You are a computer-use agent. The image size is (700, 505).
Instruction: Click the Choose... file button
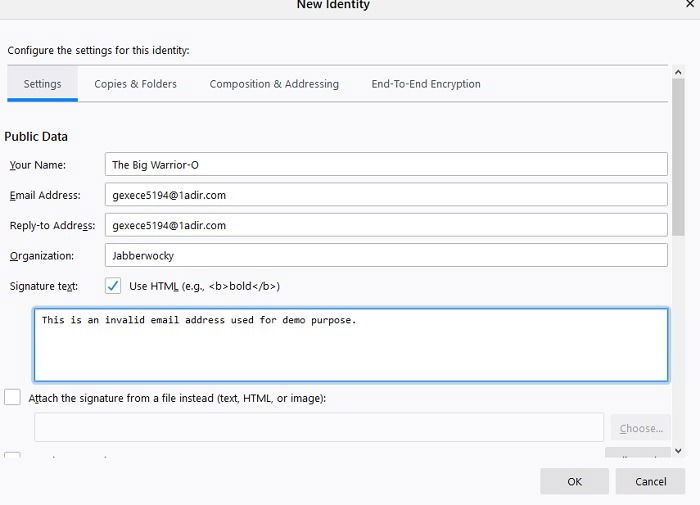(x=641, y=428)
